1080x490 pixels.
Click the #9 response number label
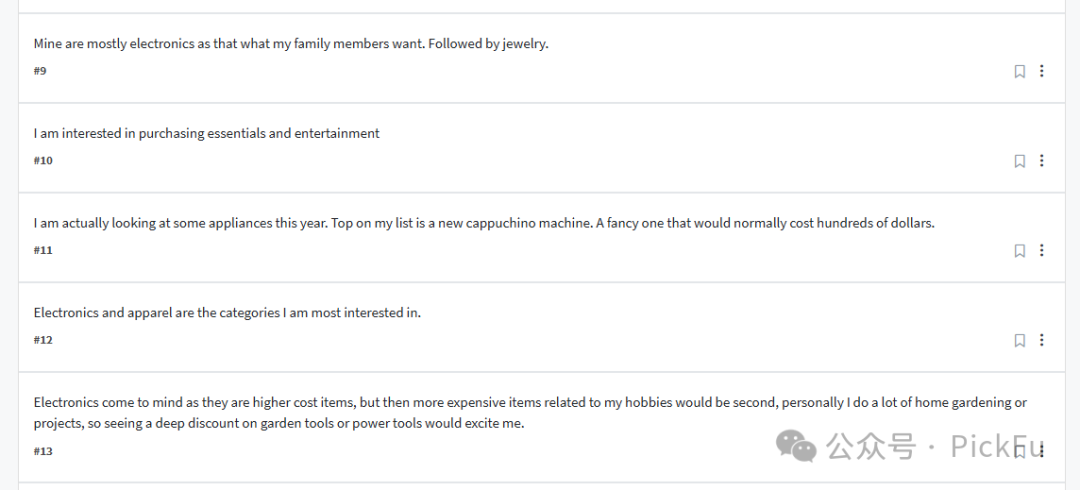pos(40,70)
